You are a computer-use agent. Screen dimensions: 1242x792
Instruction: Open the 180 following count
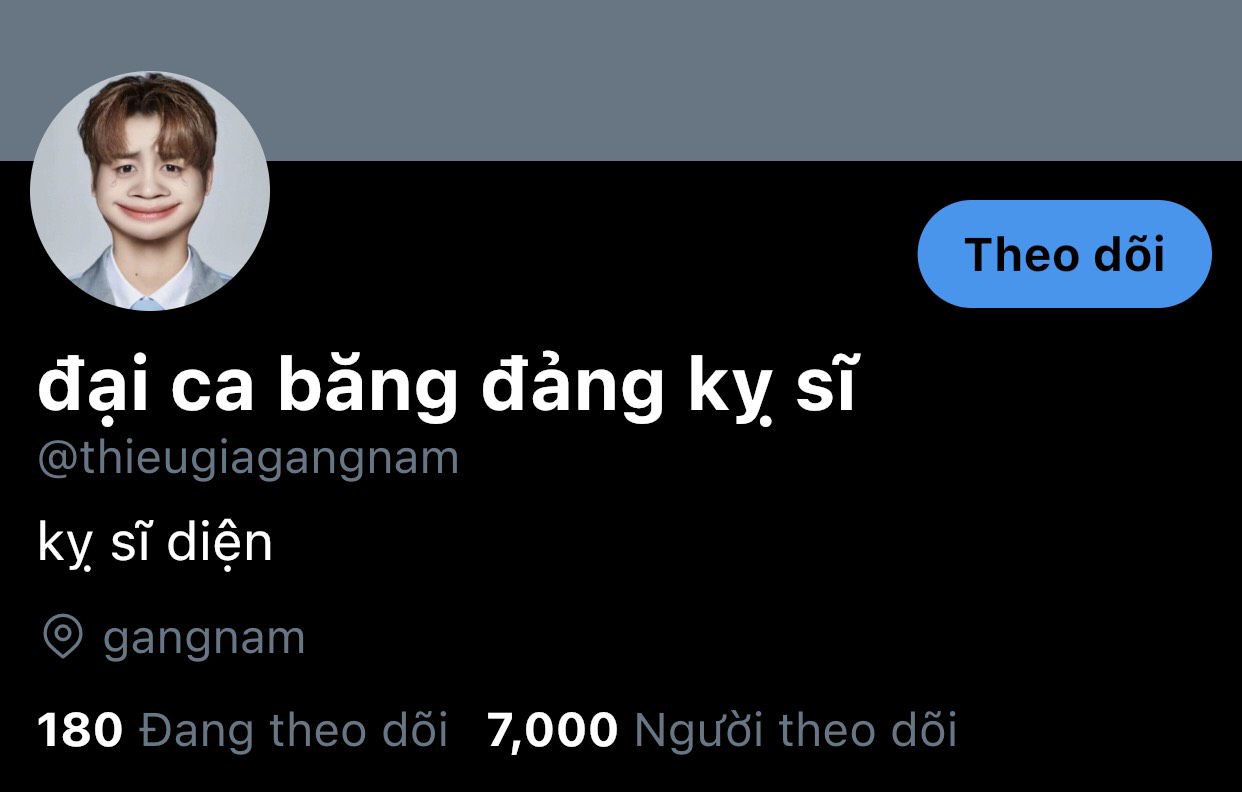pyautogui.click(x=80, y=731)
